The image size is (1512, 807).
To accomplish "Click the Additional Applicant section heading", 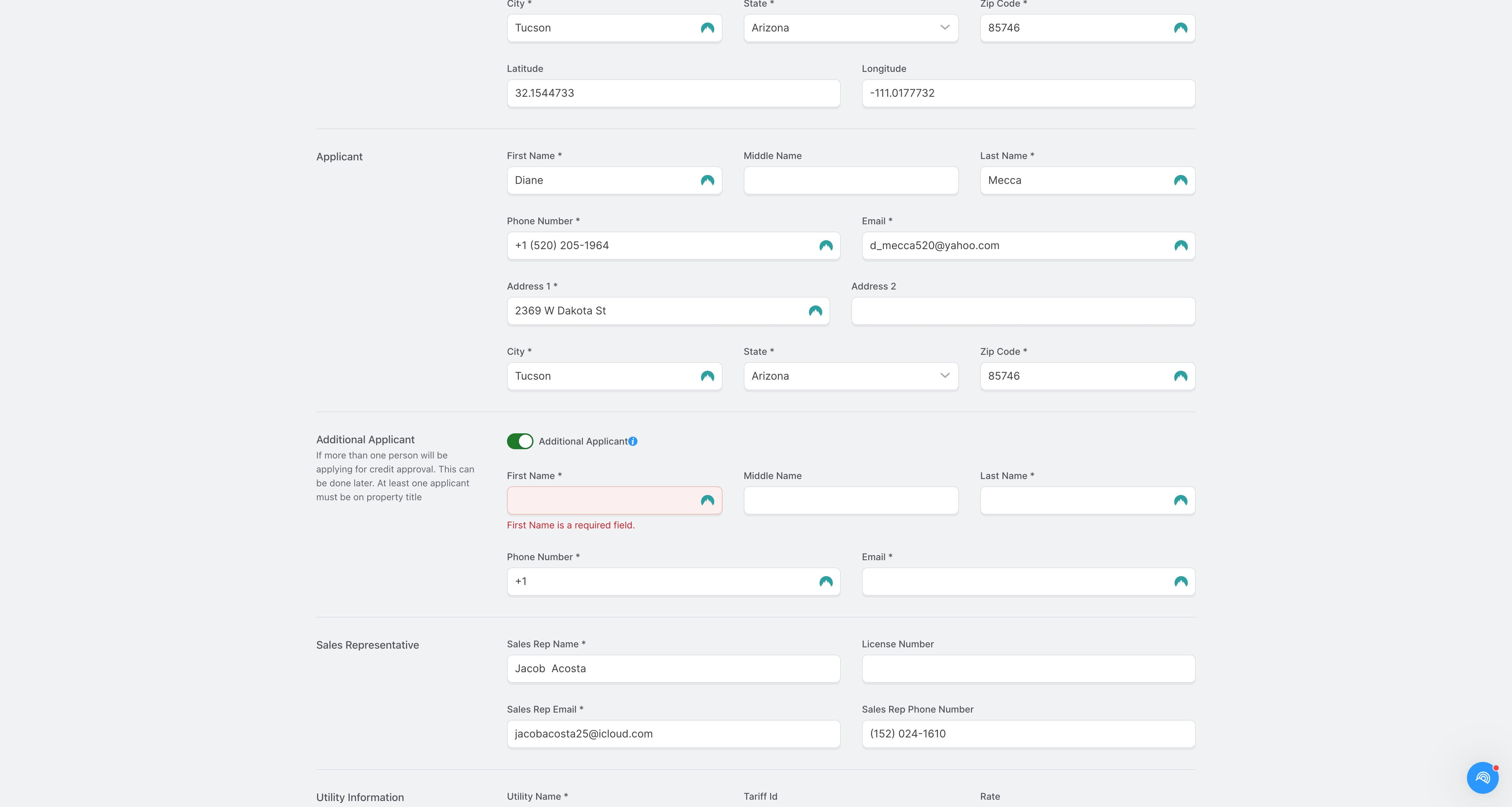I will point(365,439).
